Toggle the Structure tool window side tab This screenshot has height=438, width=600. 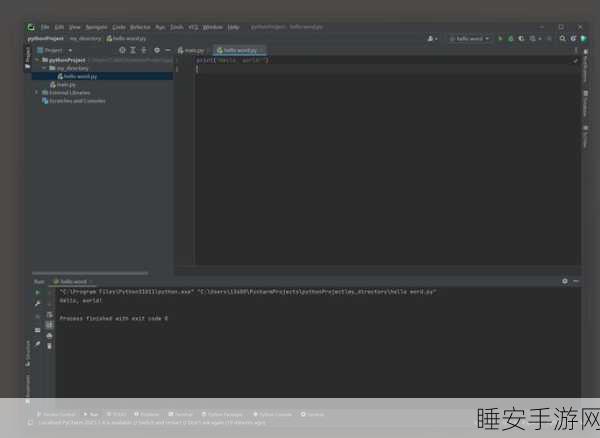[x=28, y=353]
